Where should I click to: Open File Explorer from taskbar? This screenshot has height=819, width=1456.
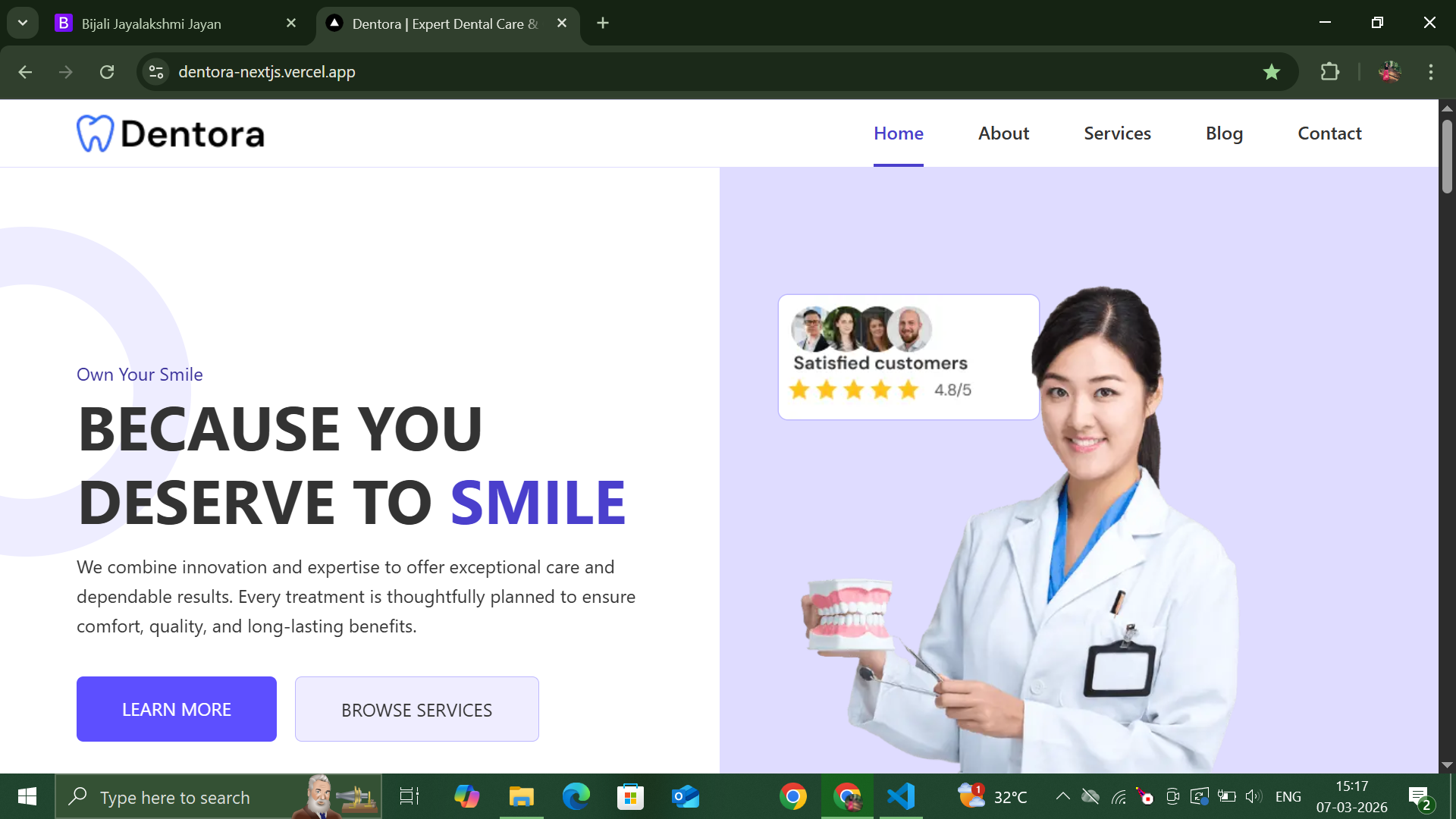coord(521,797)
